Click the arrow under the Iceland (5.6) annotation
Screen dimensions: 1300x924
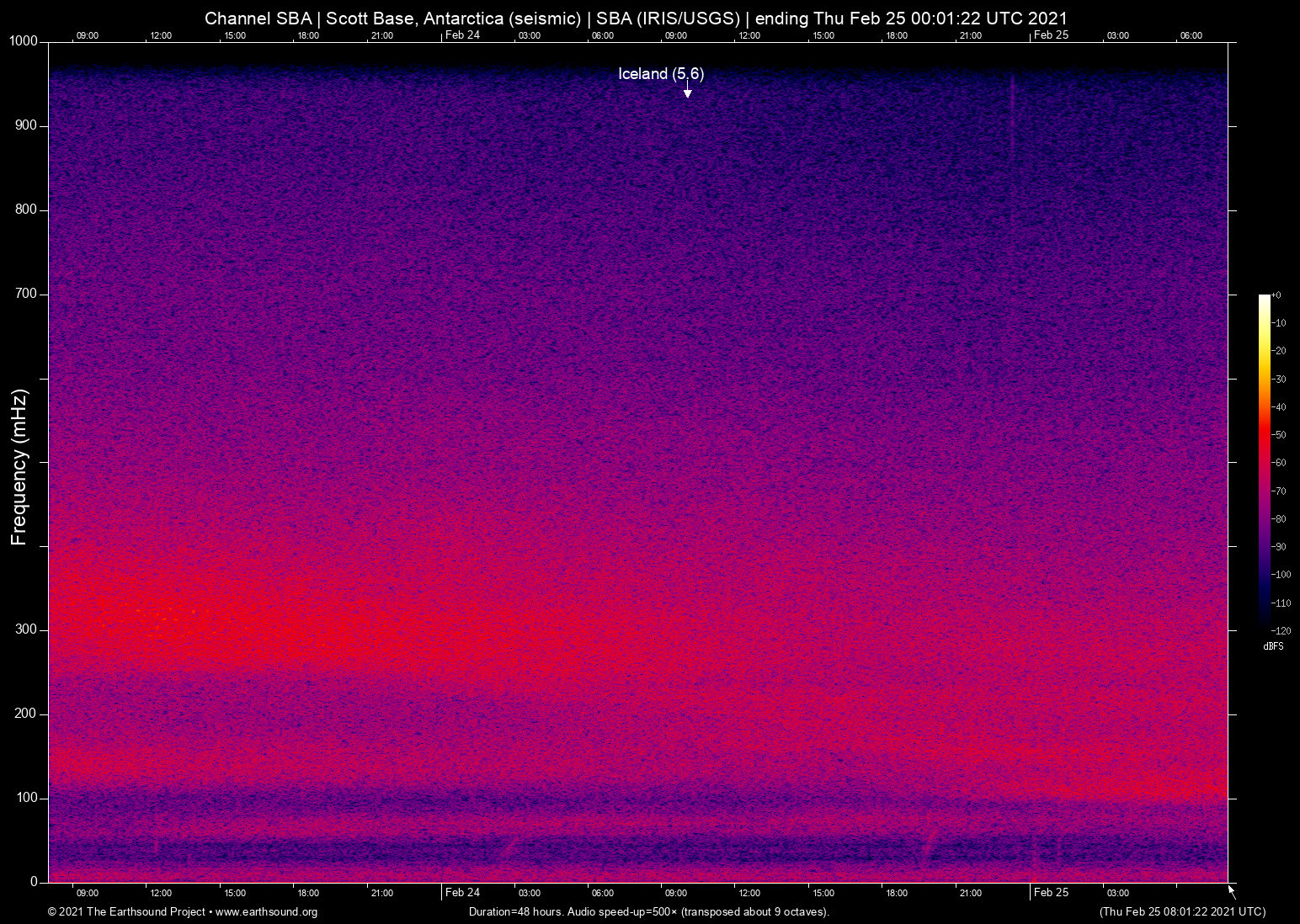tap(687, 91)
